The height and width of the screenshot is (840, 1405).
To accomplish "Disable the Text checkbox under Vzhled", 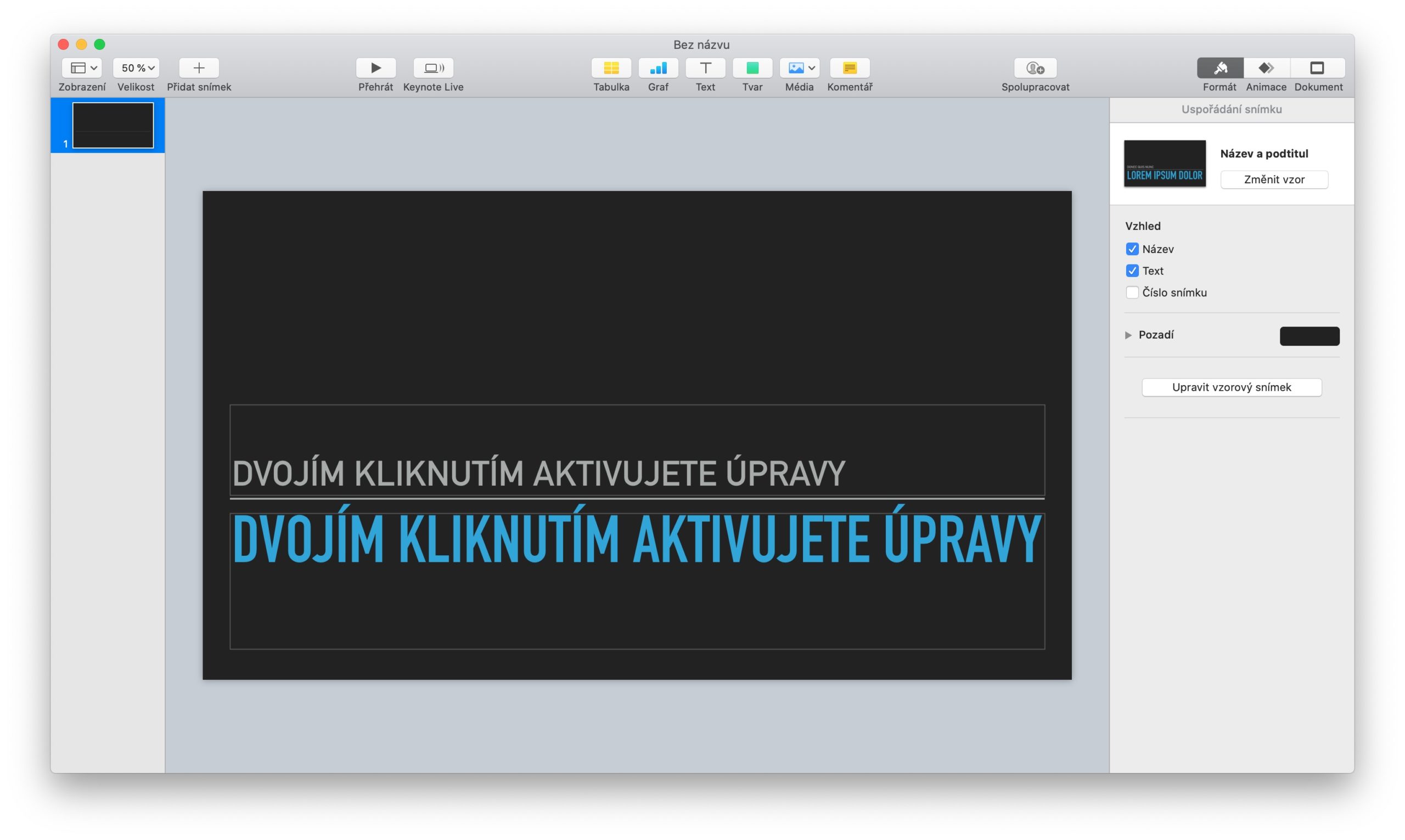I will point(1132,270).
